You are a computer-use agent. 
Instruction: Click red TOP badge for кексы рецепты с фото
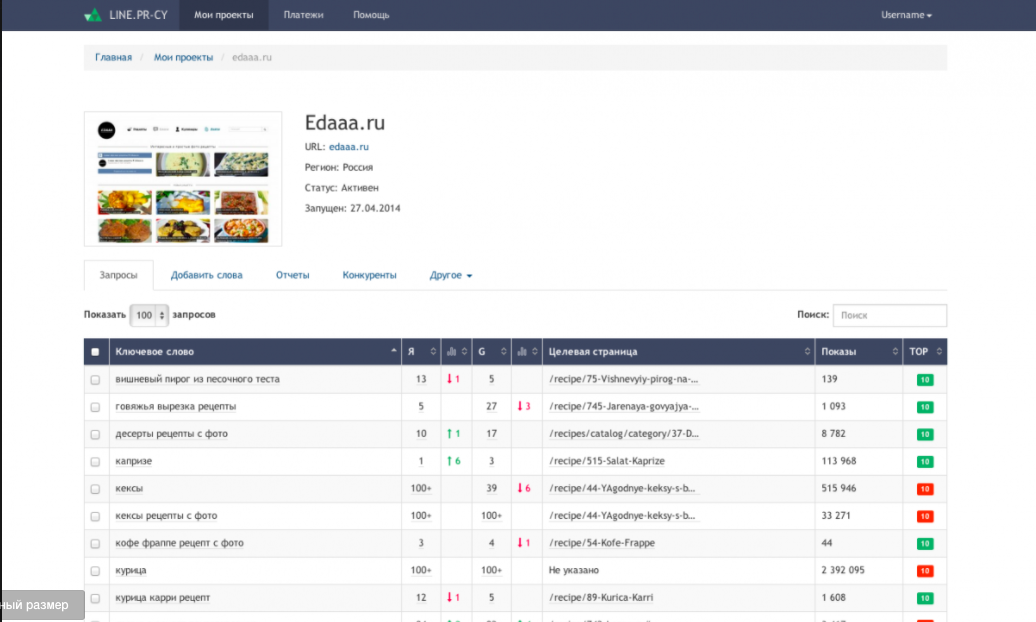(x=925, y=516)
